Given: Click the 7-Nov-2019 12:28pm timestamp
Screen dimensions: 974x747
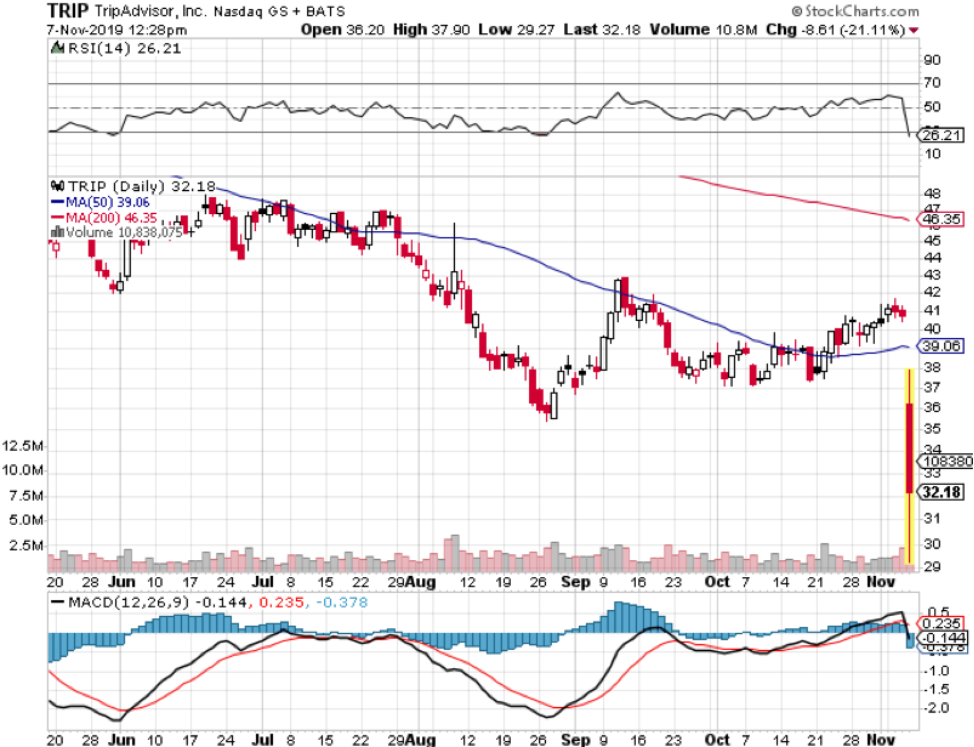Looking at the screenshot, I should (x=117, y=30).
